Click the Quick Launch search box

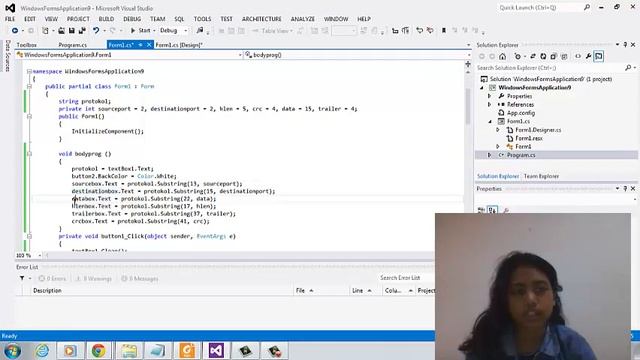tap(544, 7)
